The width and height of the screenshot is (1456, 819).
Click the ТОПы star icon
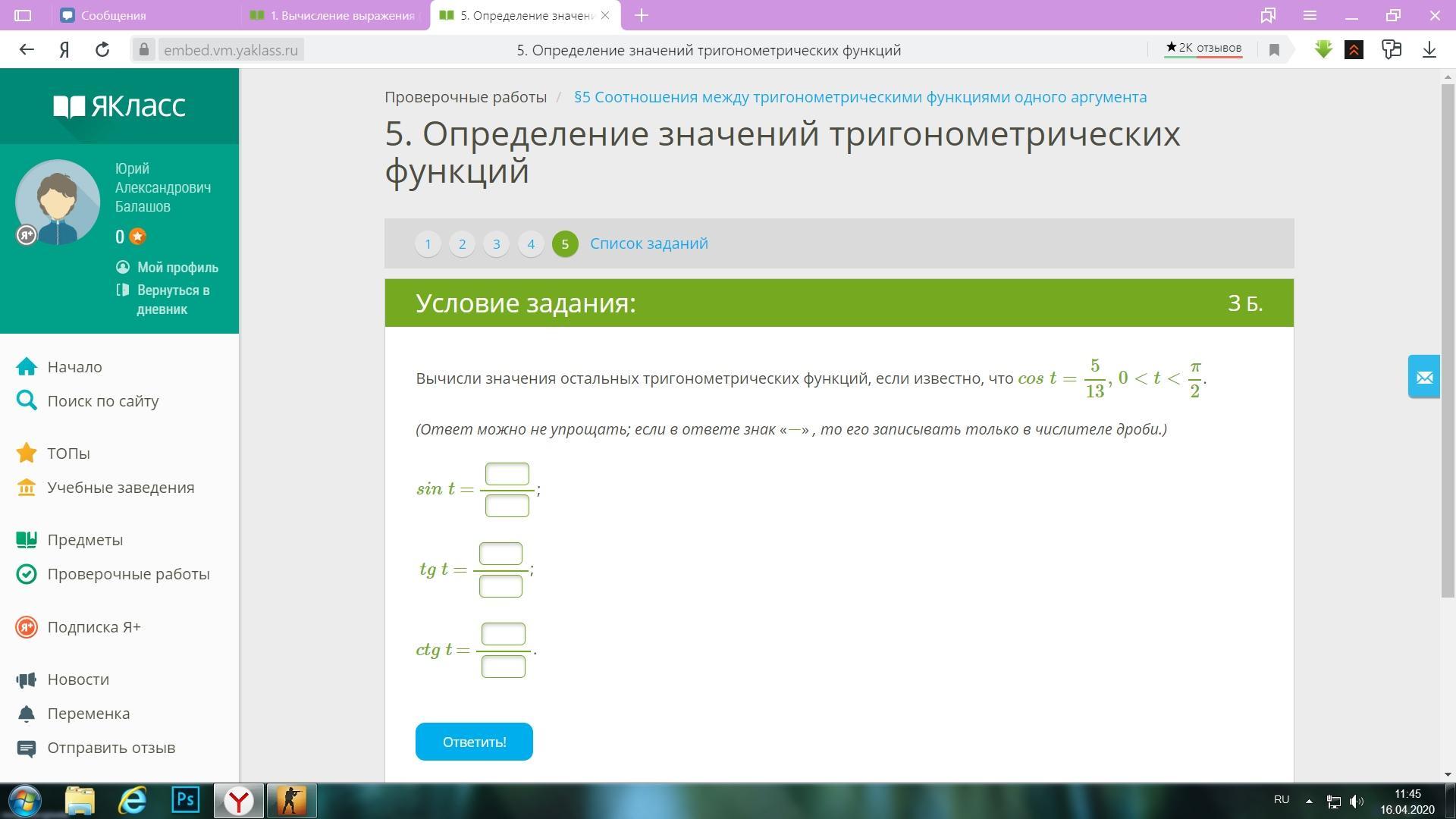point(27,453)
